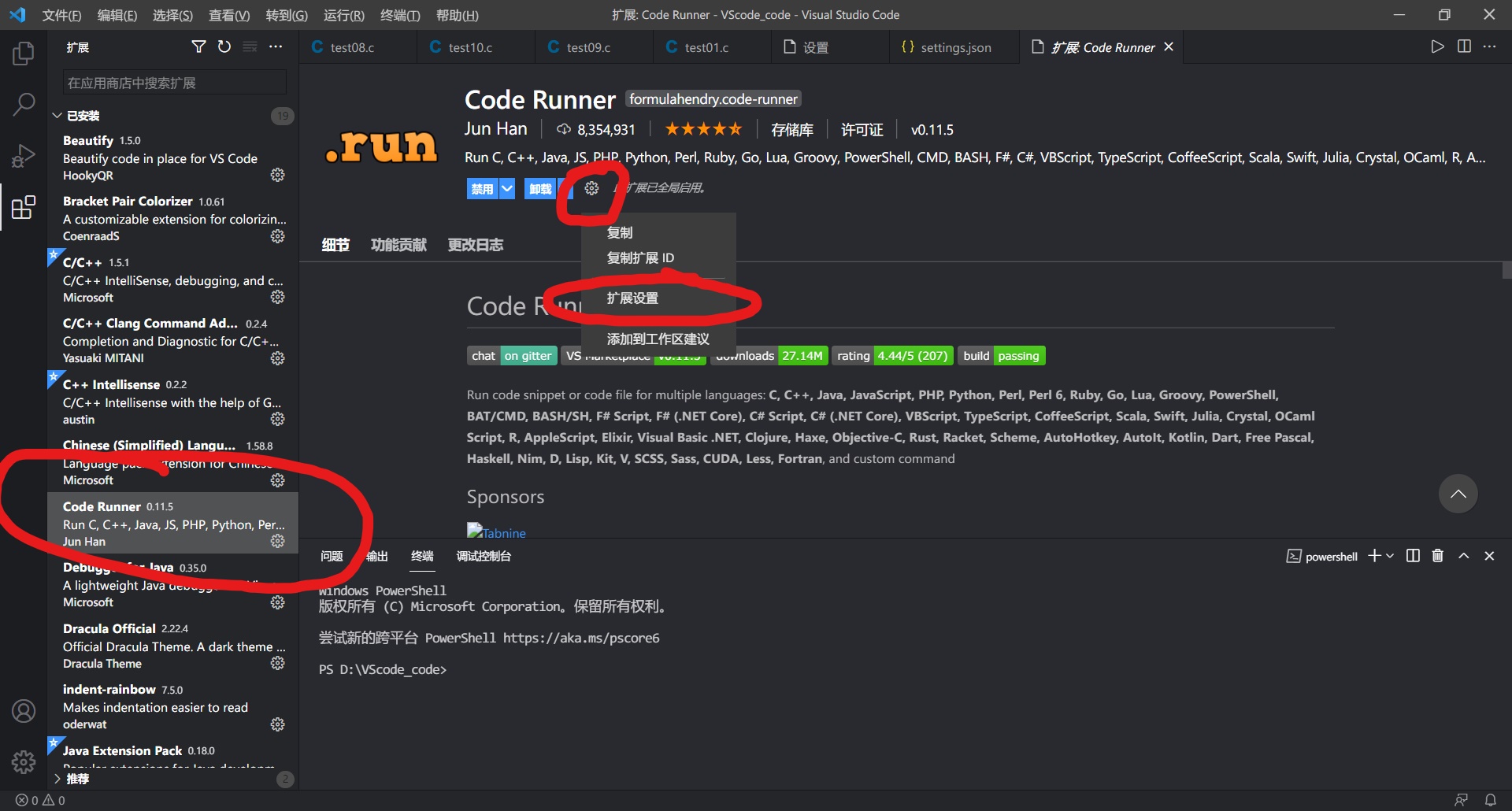1512x811 pixels.
Task: Open extensions panel more actions menu
Action: click(x=276, y=47)
